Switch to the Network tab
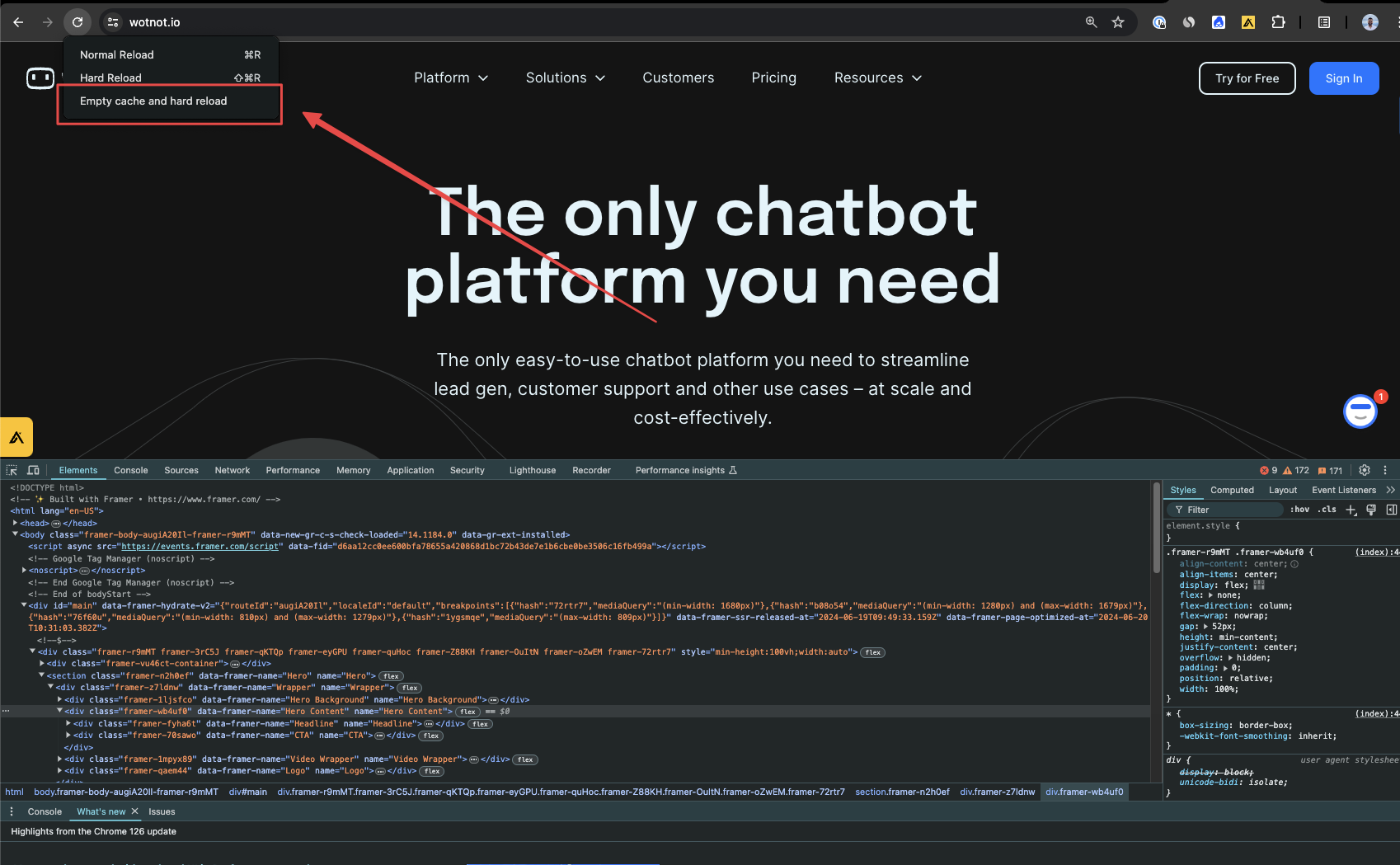1400x865 pixels. point(232,470)
